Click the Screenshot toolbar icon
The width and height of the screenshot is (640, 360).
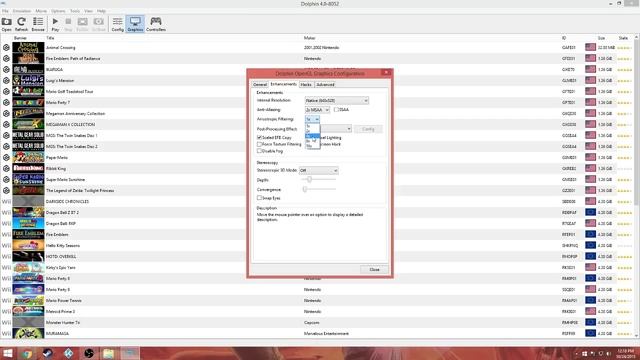click(99, 24)
